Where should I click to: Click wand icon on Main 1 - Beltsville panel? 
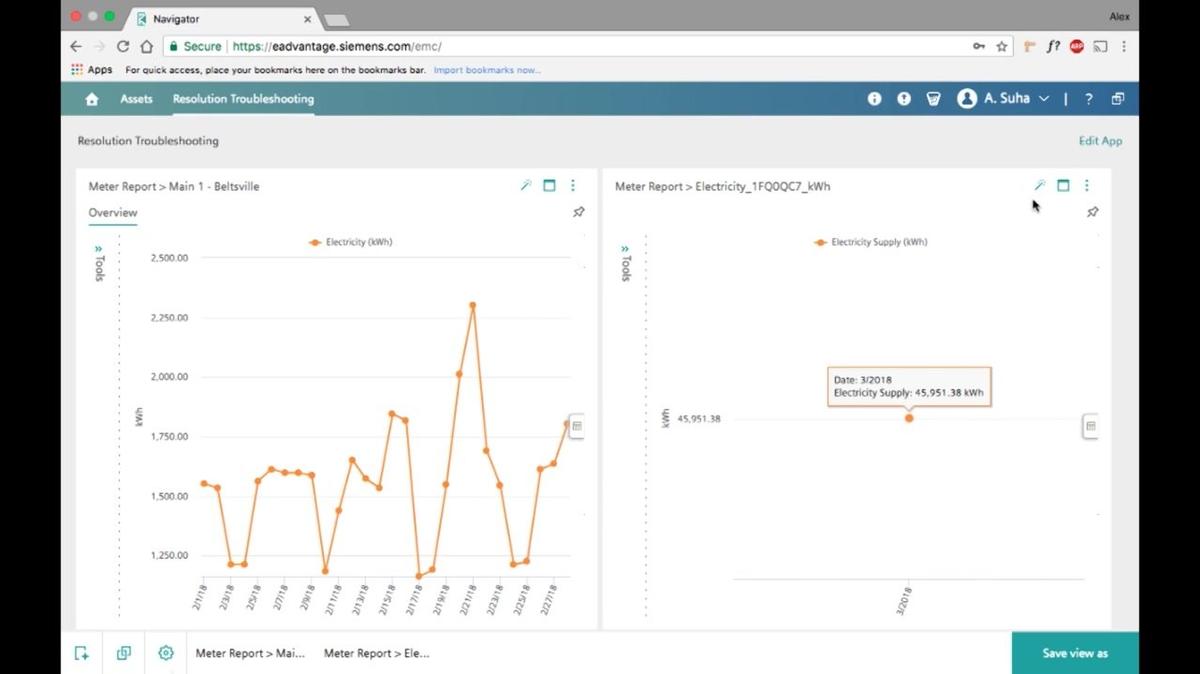525,185
